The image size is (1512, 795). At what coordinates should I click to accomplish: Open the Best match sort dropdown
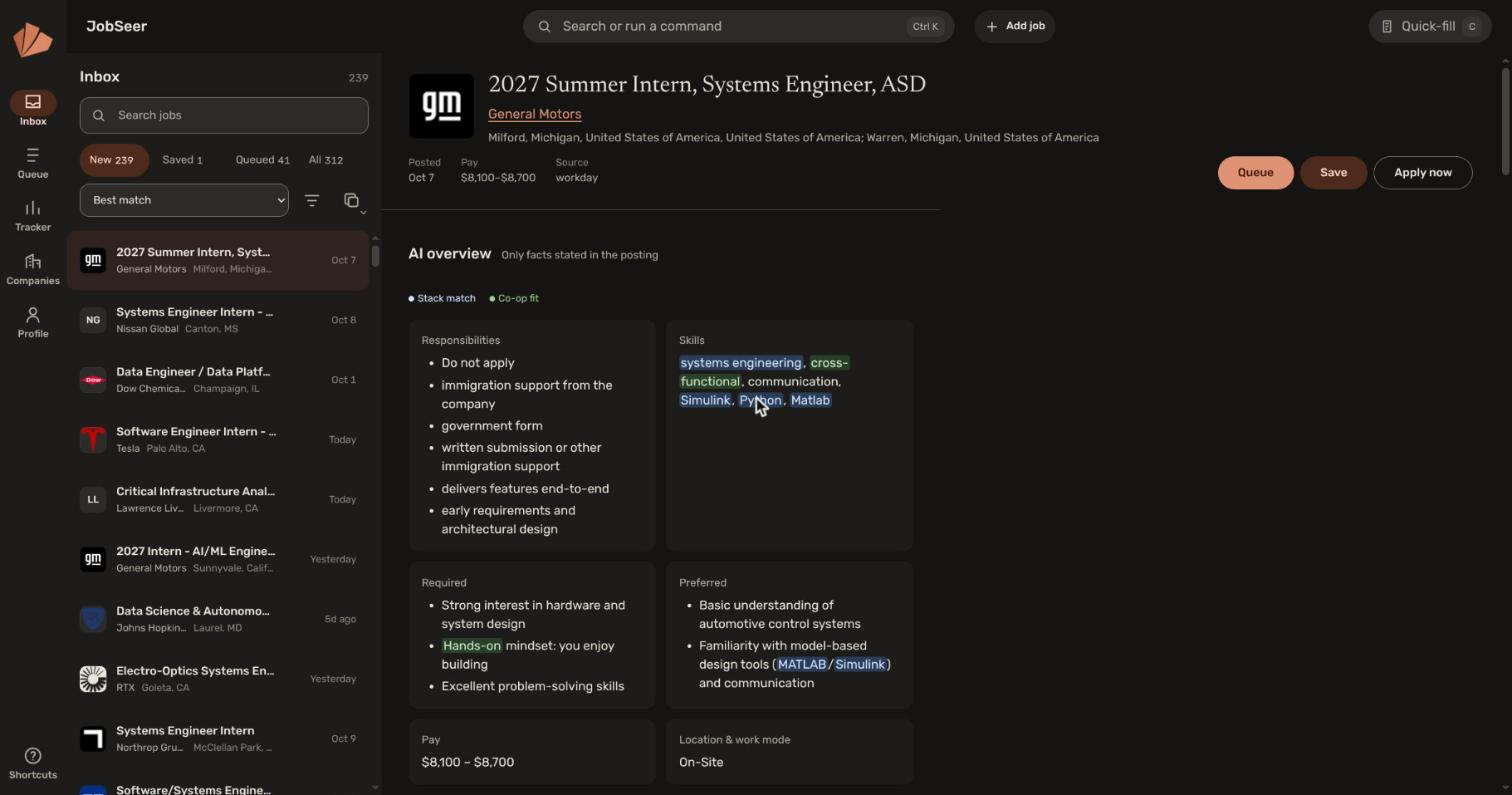tap(184, 200)
